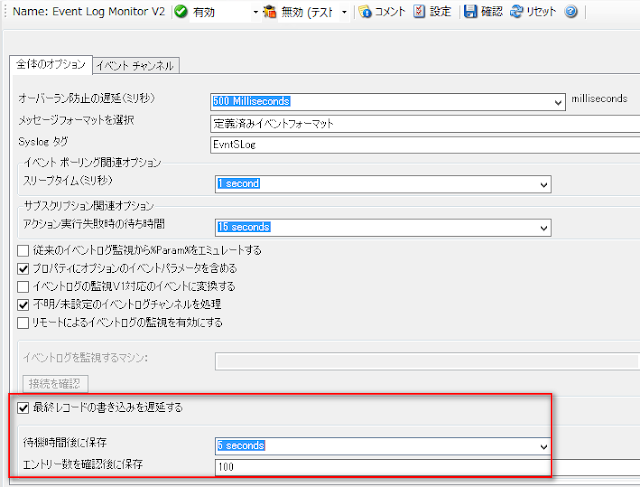Open the 設定 settings toolbar item
Screen dimensions: 640x487
[x=432, y=11]
